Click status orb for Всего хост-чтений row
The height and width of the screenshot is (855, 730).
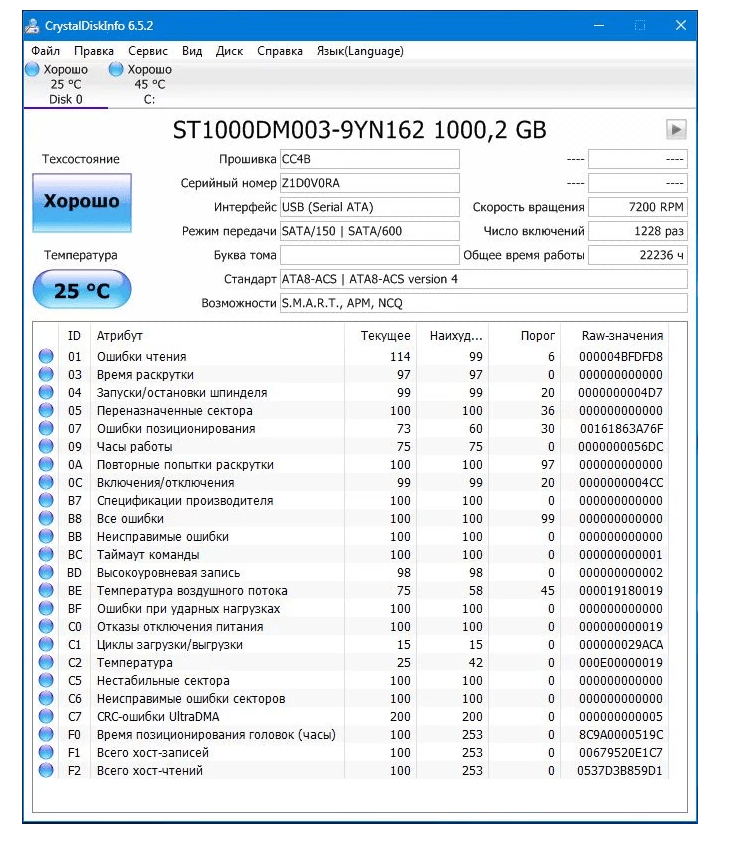(x=46, y=770)
